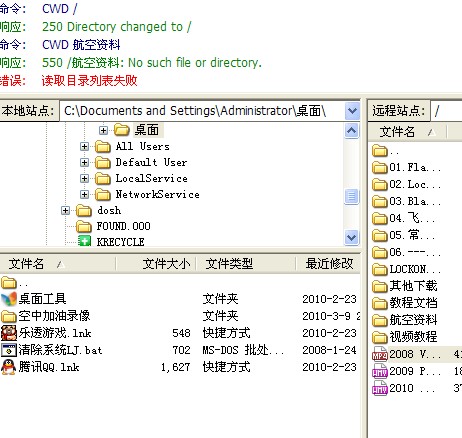Image resolution: width=462 pixels, height=438 pixels.
Task: Click the 2009 P... WMV file icon
Action: pyautogui.click(x=380, y=371)
